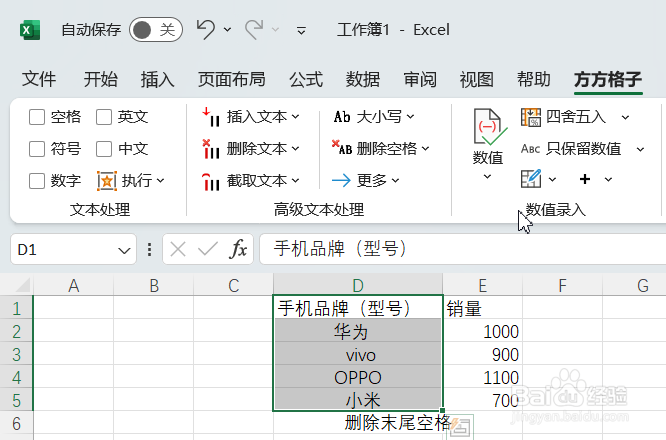Check the 空格 checkbox

(37, 117)
